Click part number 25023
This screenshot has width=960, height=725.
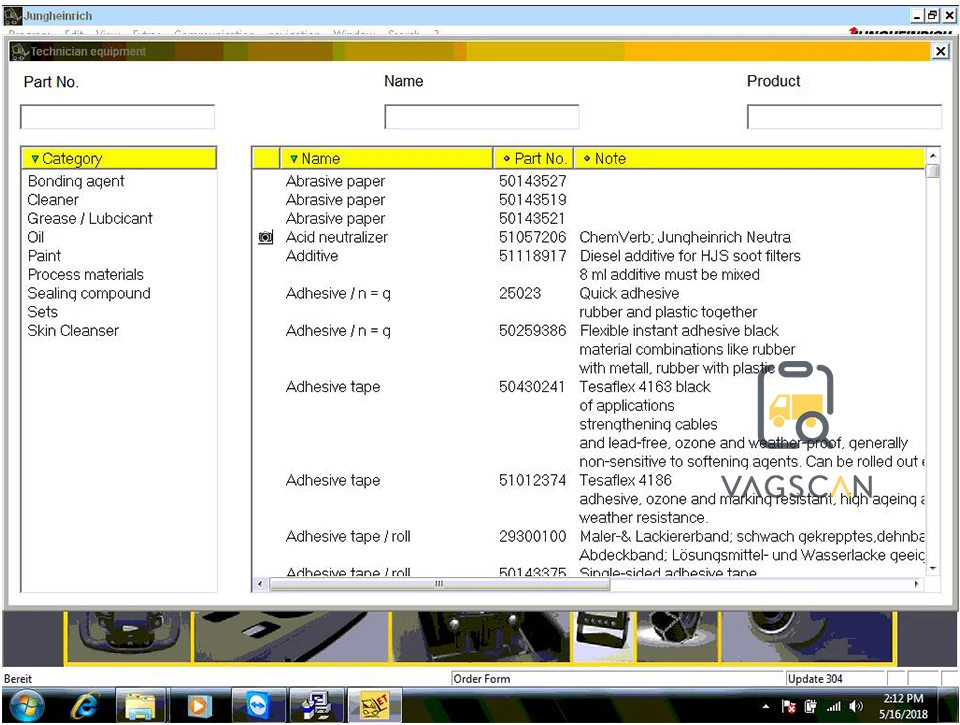[520, 293]
